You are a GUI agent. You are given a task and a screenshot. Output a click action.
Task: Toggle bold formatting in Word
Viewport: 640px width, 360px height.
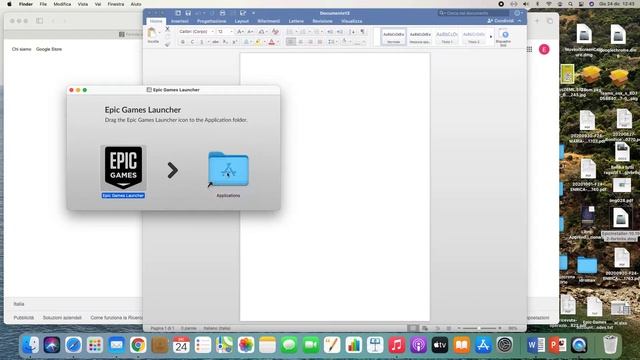point(182,42)
